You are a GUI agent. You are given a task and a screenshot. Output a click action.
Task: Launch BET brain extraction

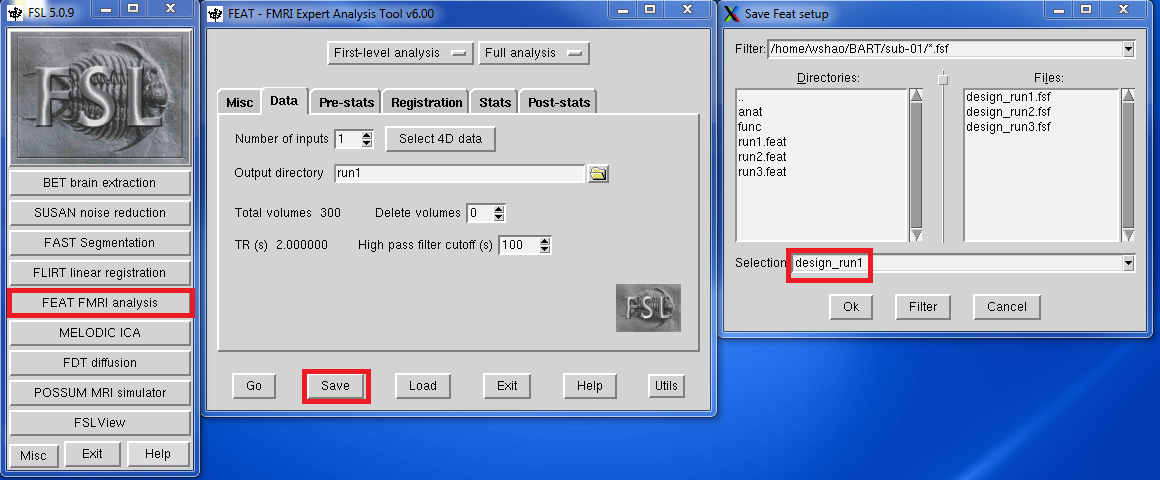pos(100,183)
